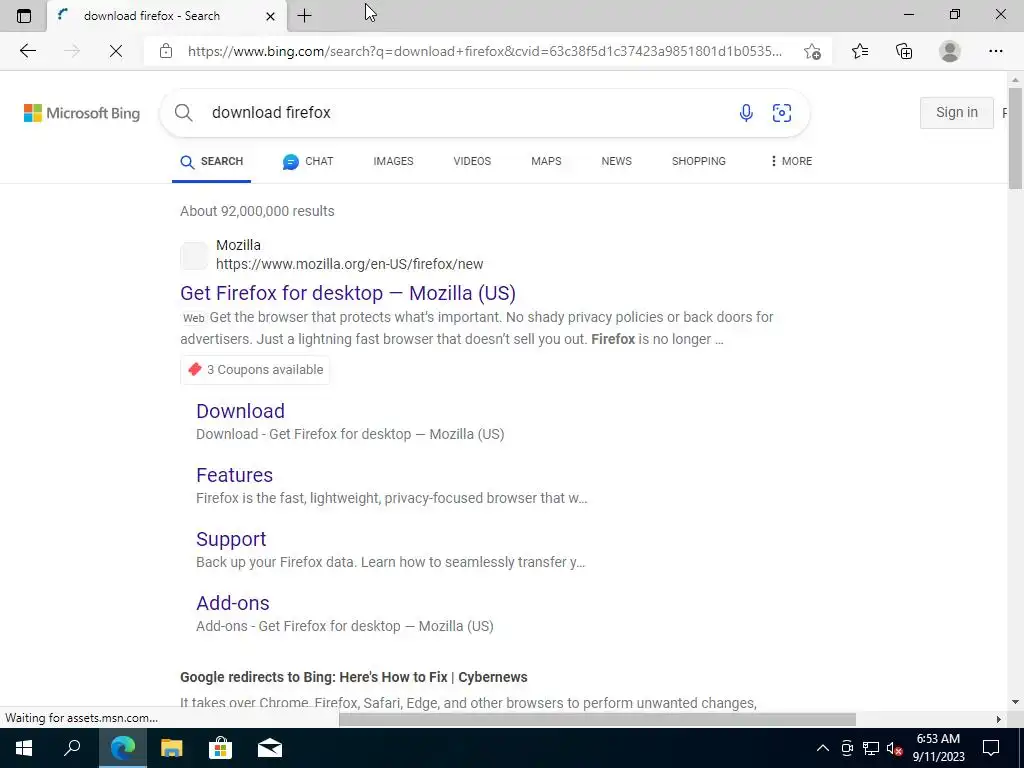
Task: Click About 92,000,000 results text
Action: pos(257,211)
